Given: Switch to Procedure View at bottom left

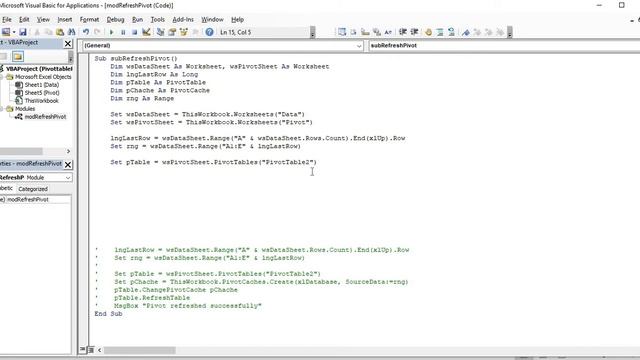Looking at the screenshot, I should click(83, 350).
